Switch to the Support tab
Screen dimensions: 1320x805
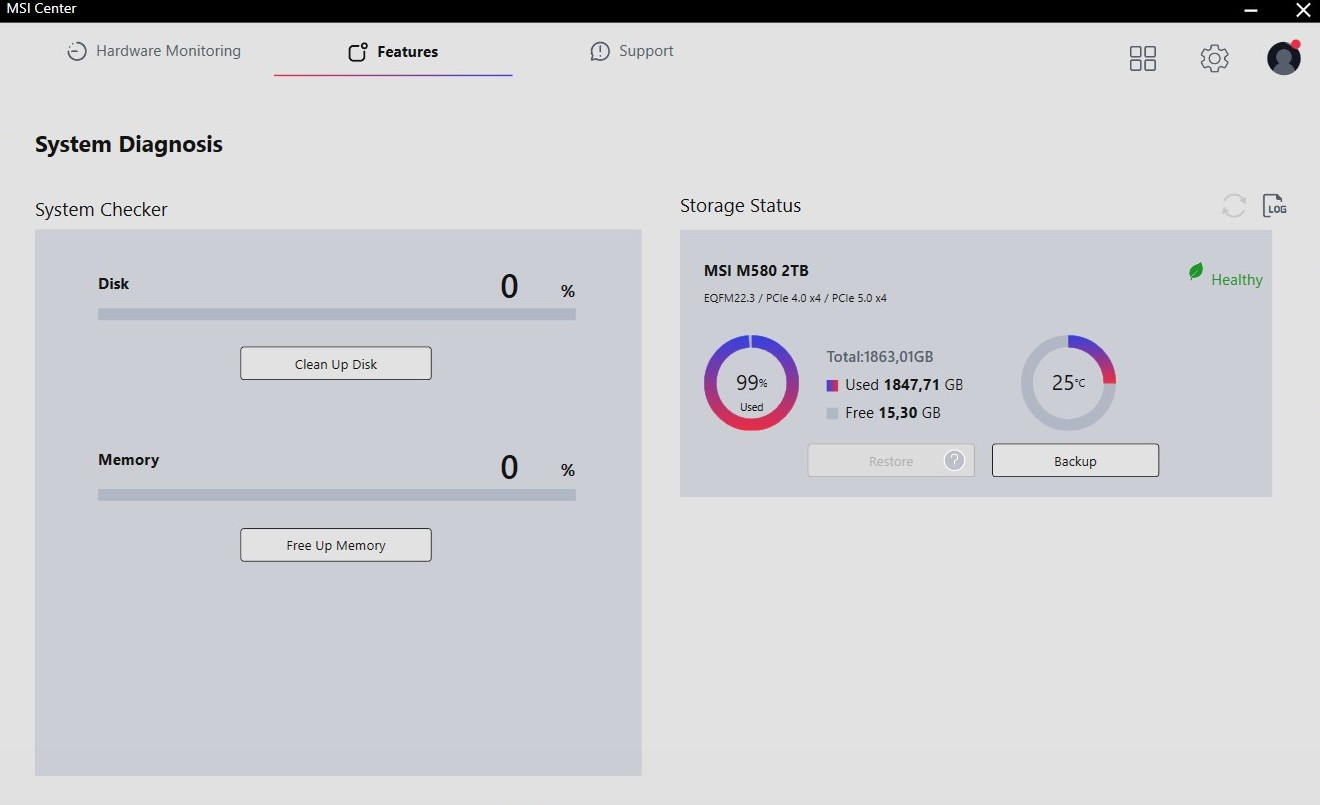click(632, 51)
